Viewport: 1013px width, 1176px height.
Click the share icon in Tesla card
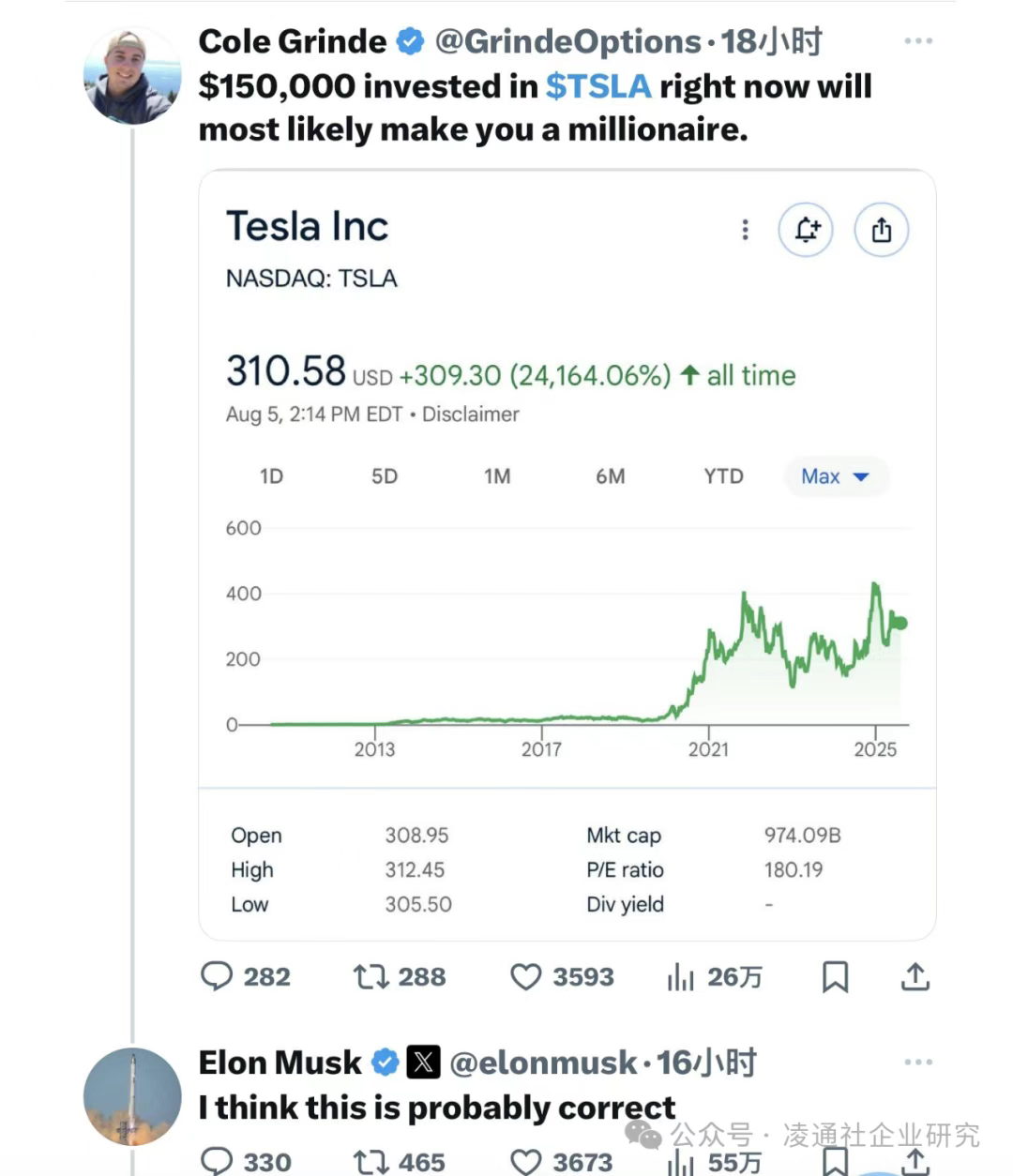coord(881,230)
